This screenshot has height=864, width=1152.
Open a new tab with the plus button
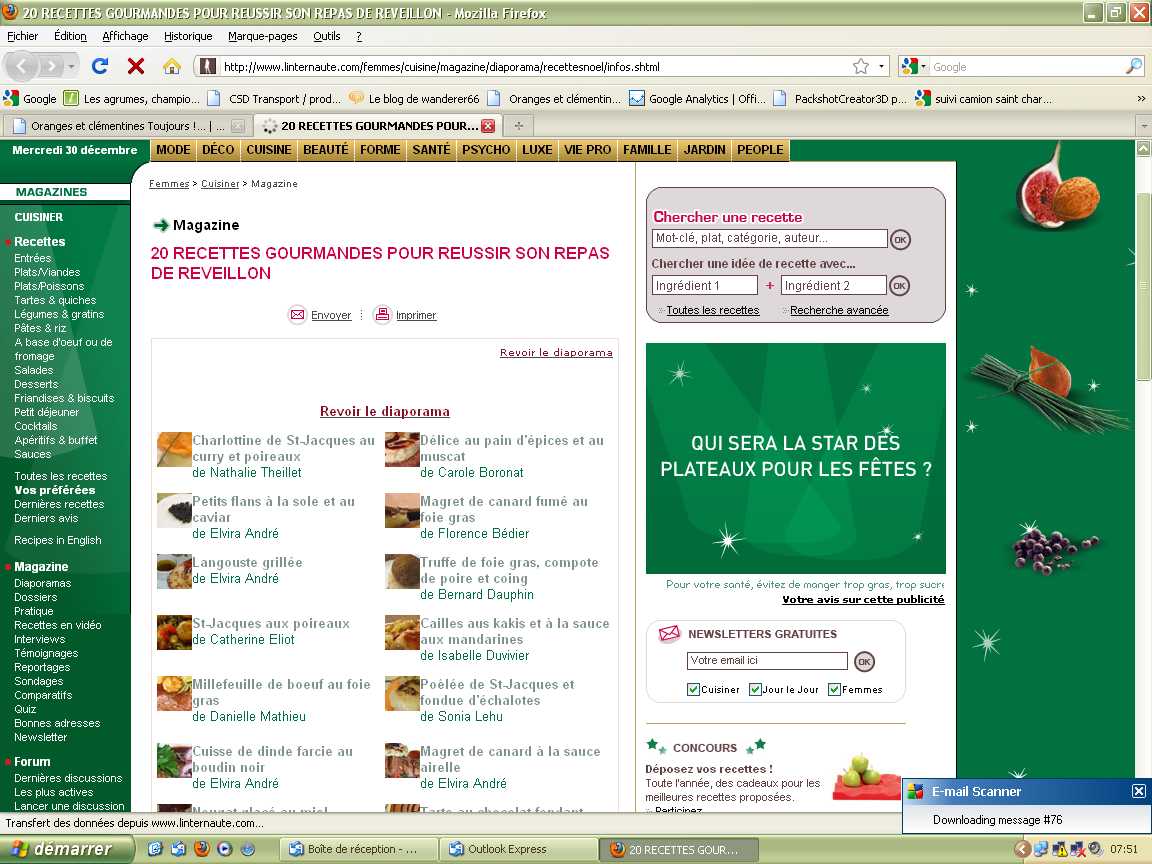519,126
